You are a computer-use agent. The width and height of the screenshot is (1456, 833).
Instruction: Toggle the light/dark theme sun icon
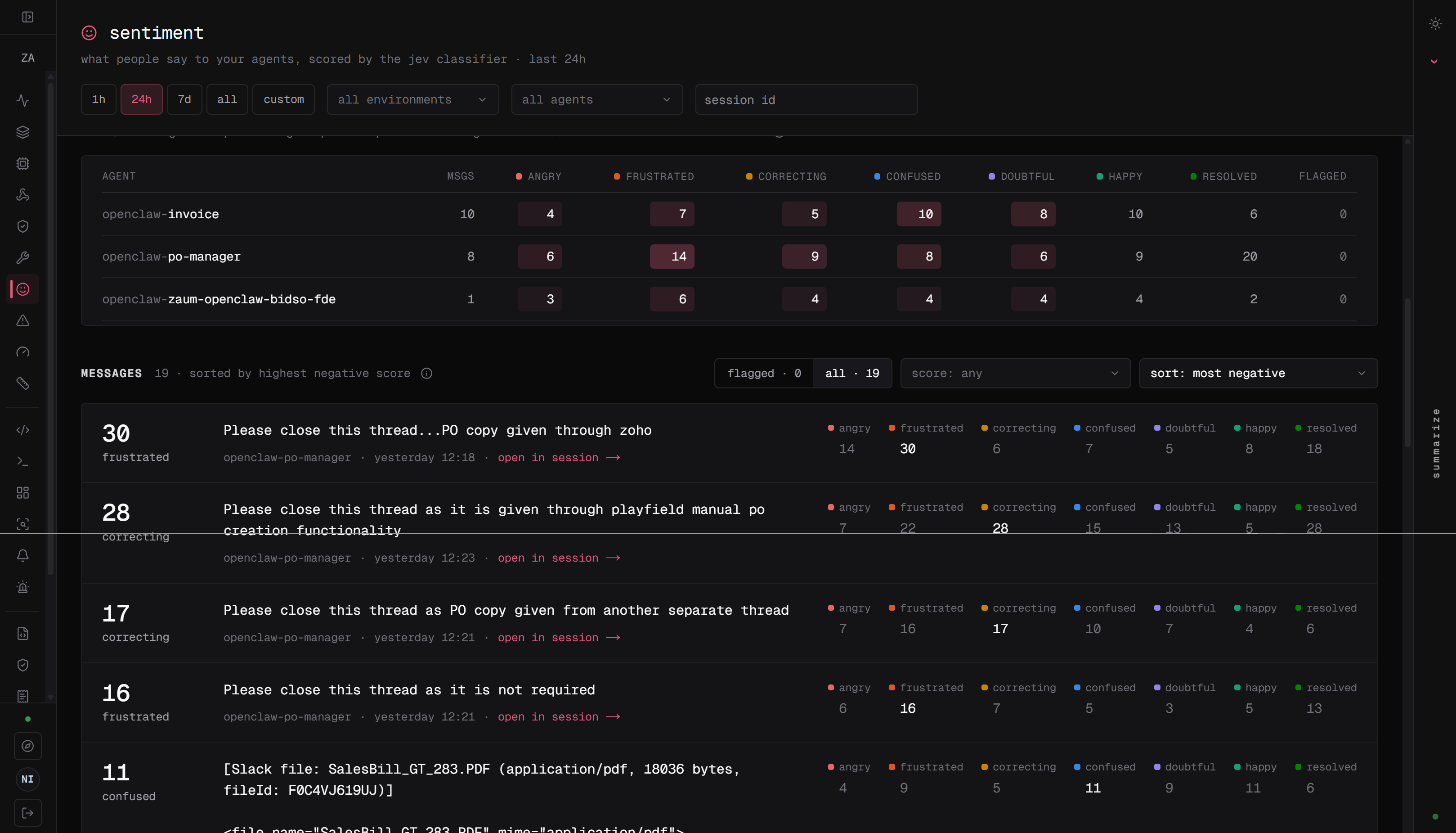point(1435,24)
